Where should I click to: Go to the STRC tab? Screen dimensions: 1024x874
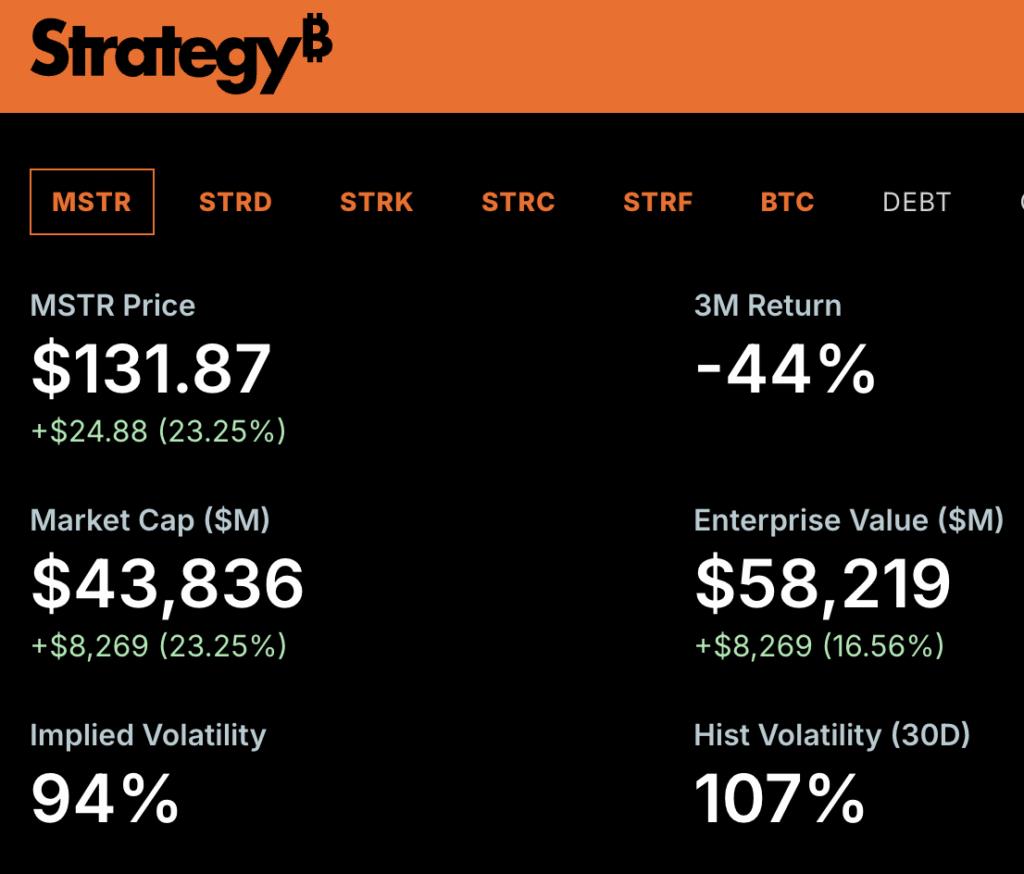[518, 202]
